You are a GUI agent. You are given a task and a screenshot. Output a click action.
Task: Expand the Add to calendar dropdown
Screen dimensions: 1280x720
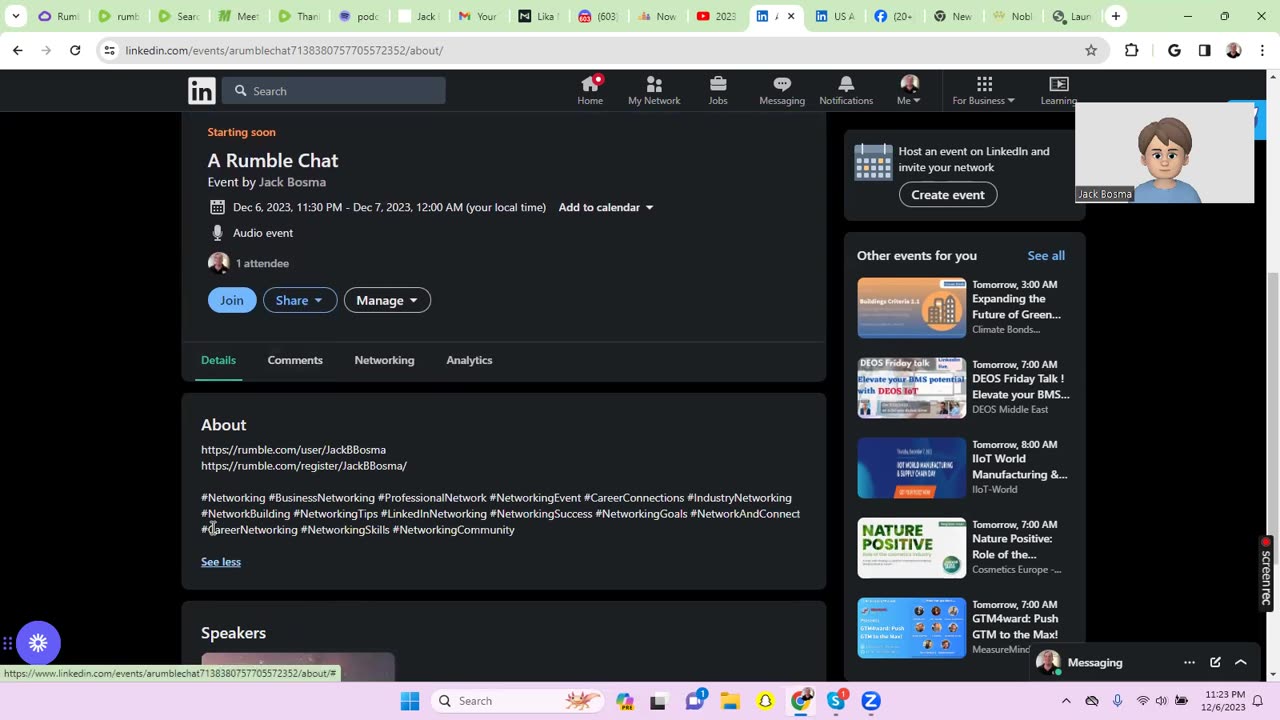[x=606, y=207]
